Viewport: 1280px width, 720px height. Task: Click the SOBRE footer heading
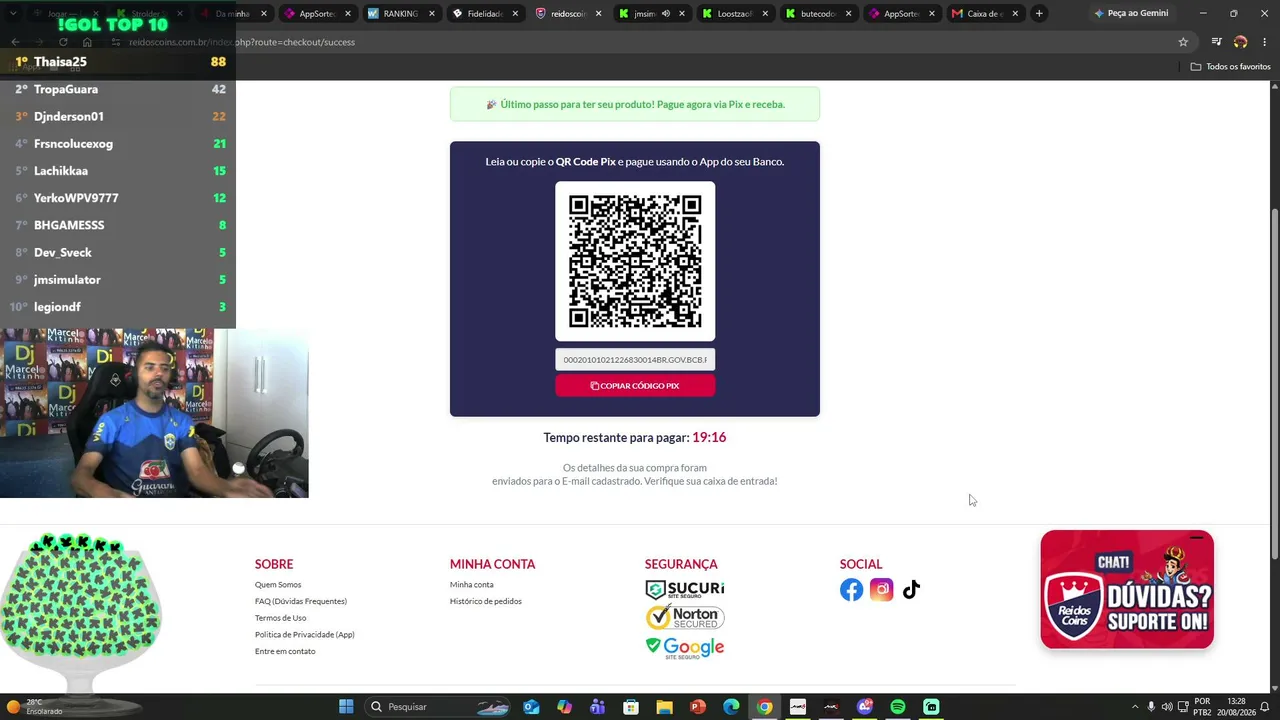click(274, 564)
